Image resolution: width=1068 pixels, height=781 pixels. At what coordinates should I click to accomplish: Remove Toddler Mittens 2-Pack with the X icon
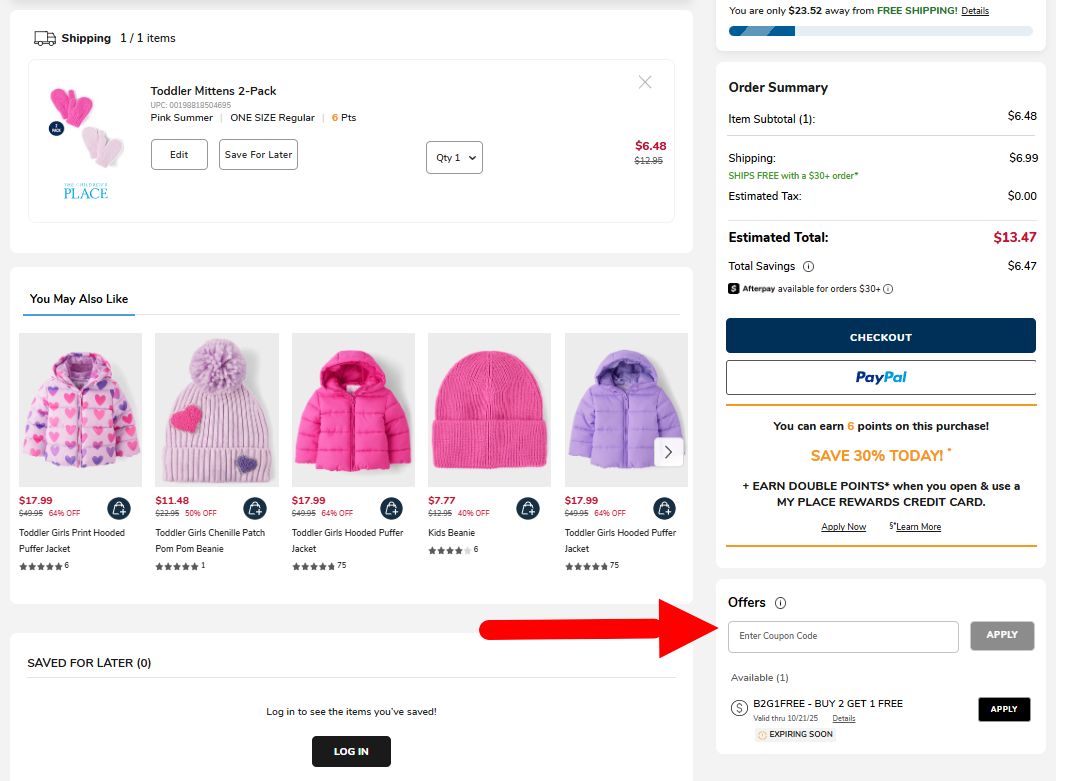[x=645, y=82]
